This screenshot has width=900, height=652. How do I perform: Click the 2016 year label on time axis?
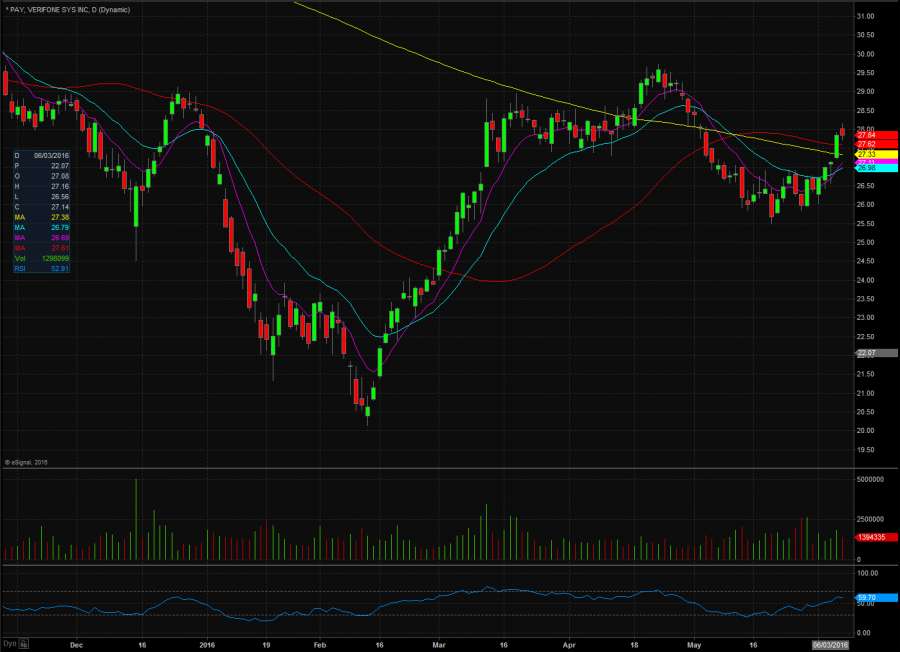click(208, 646)
